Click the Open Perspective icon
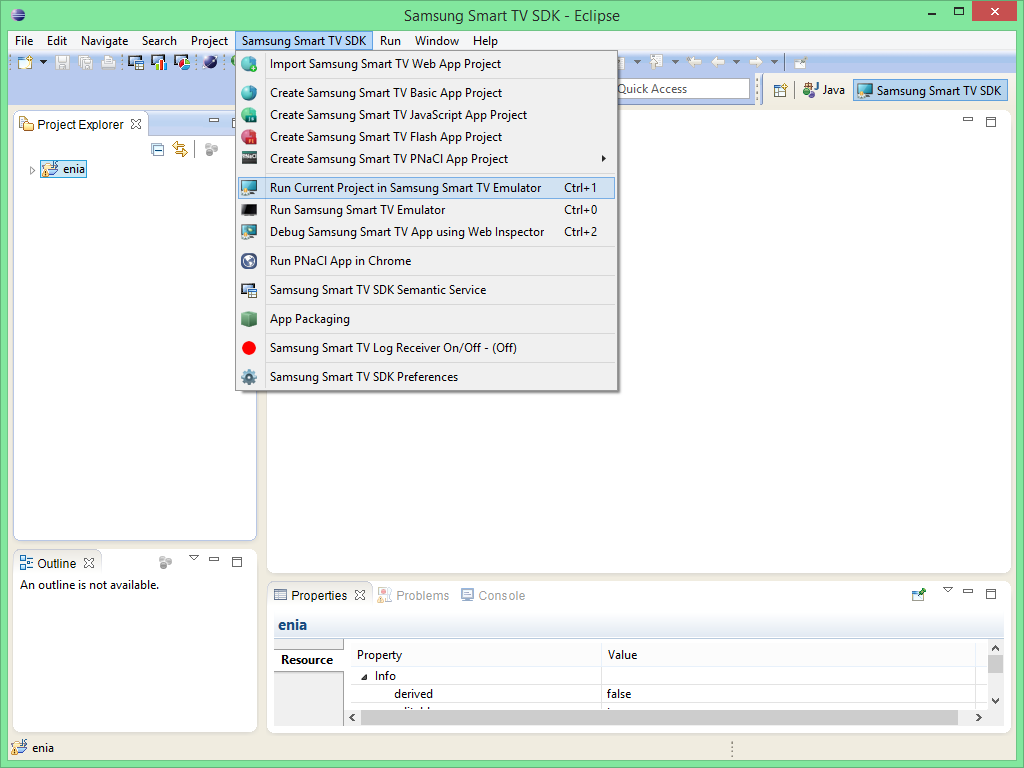This screenshot has height=768, width=1024. [780, 90]
